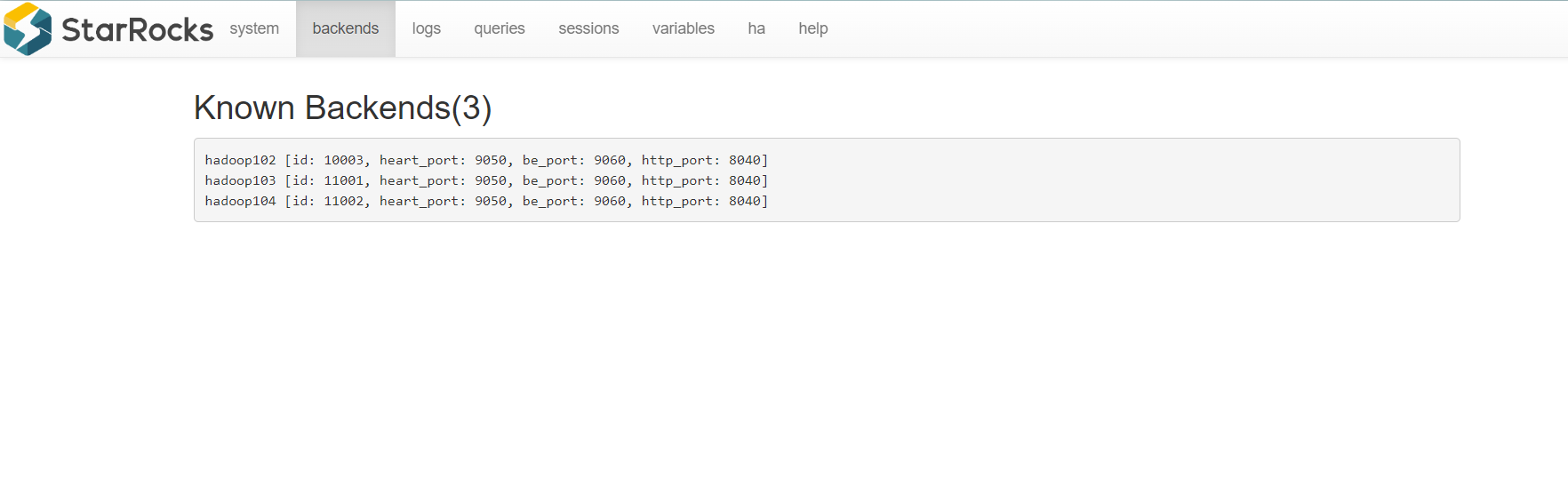
Task: Open the system page
Action: pos(254,28)
